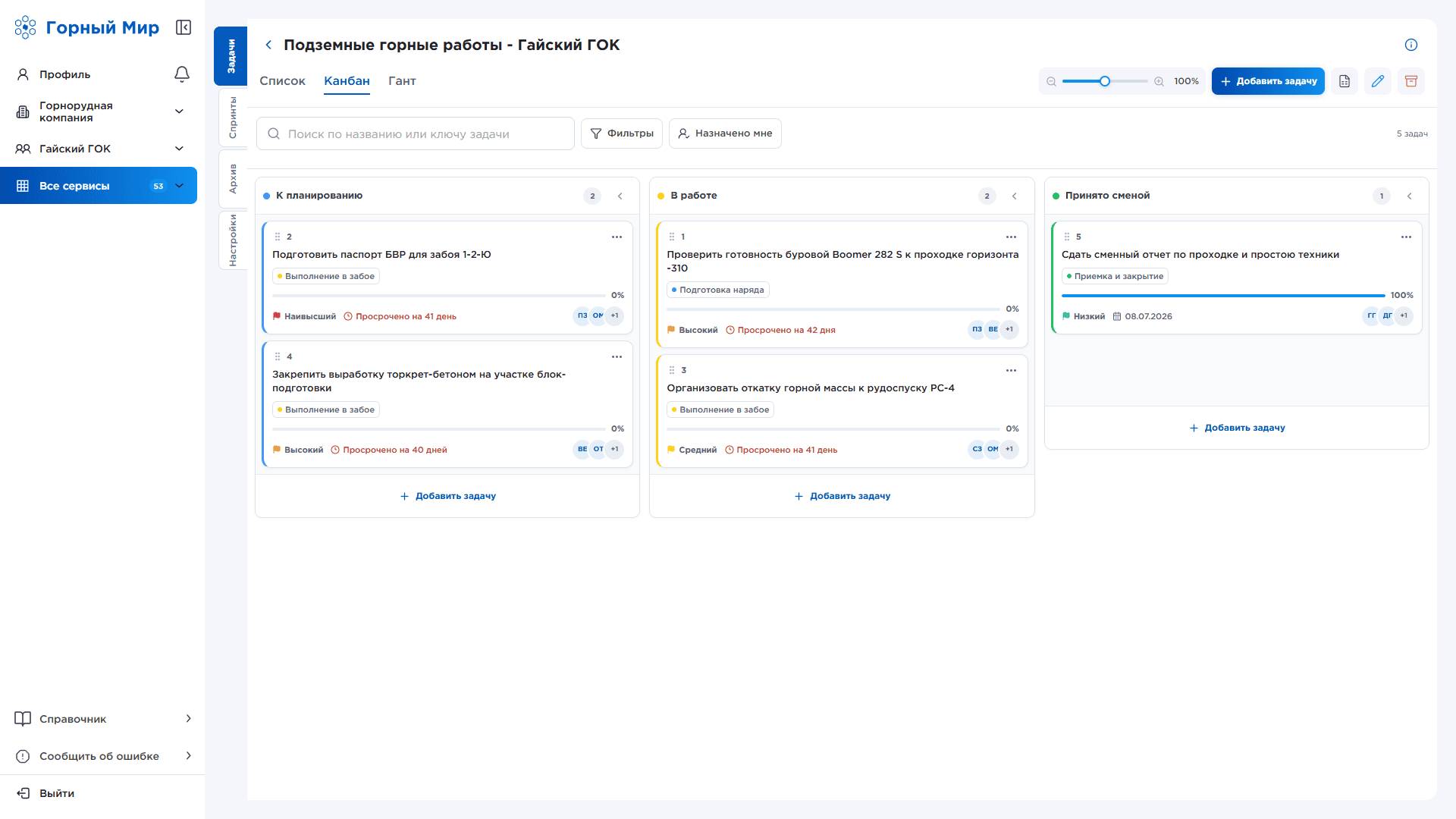This screenshot has height=819, width=1456.
Task: Open notifications bell icon
Action: 182,74
